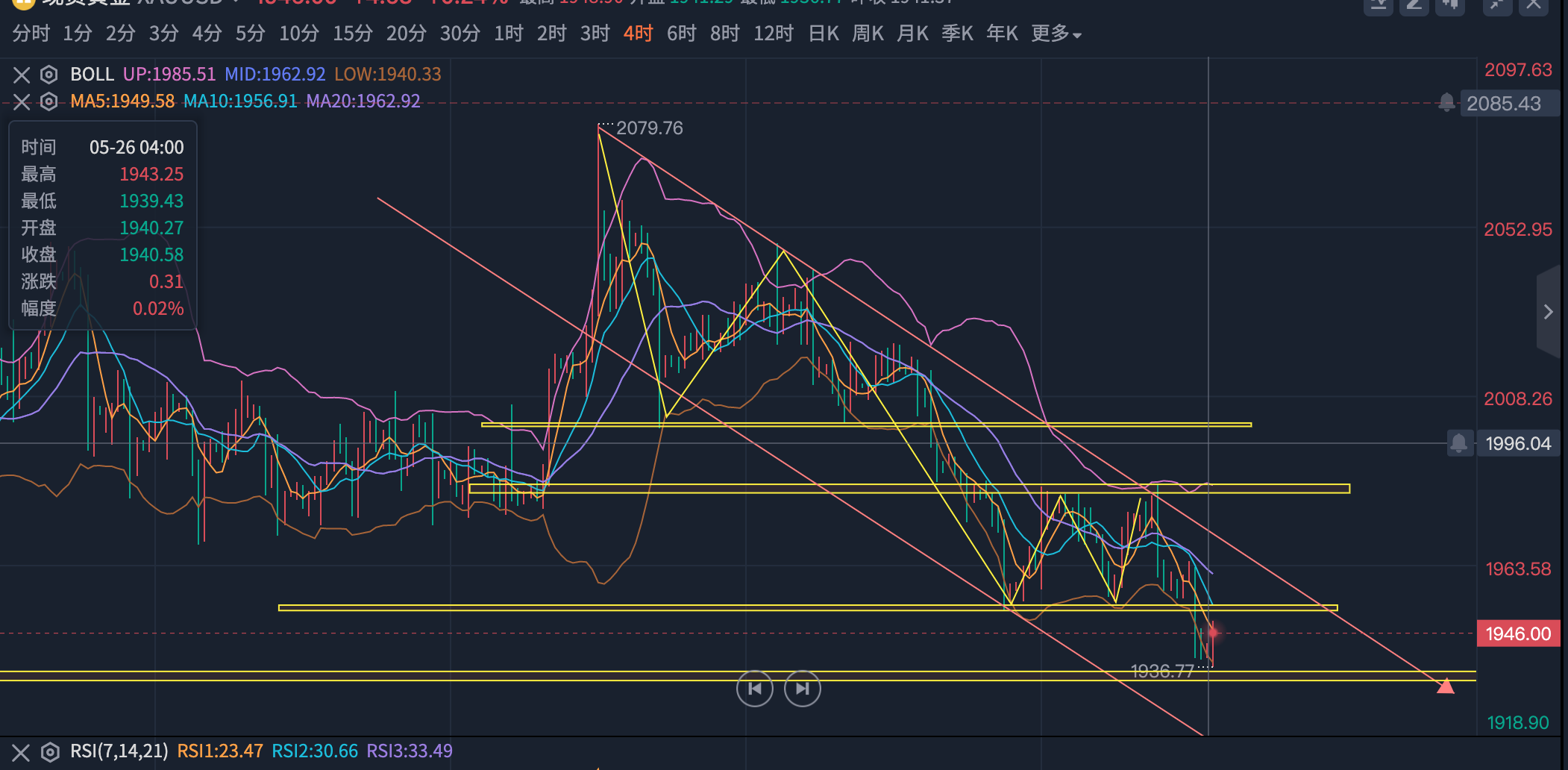The width and height of the screenshot is (1568, 770).
Task: Click the 2079.76 high price label
Action: [x=650, y=128]
